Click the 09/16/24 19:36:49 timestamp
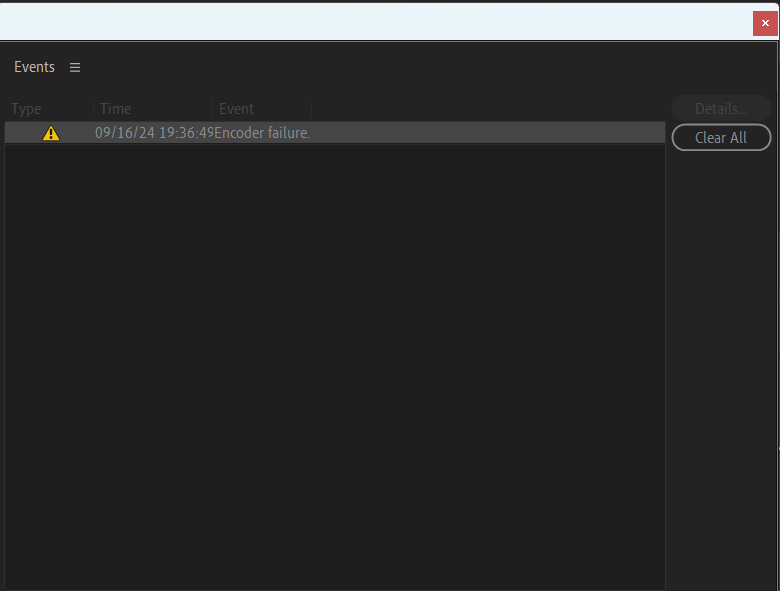The width and height of the screenshot is (780, 591). pos(154,133)
